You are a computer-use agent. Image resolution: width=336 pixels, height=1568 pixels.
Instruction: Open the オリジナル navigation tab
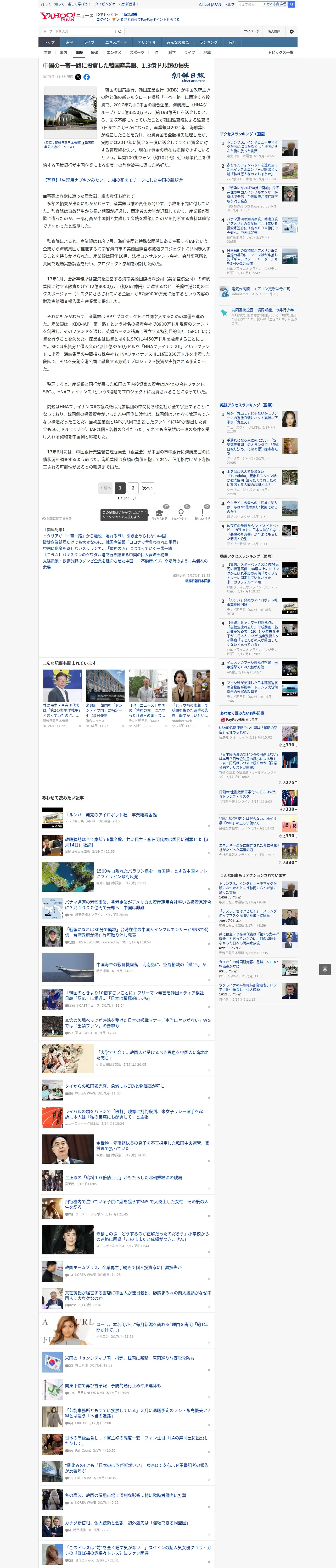147,43
